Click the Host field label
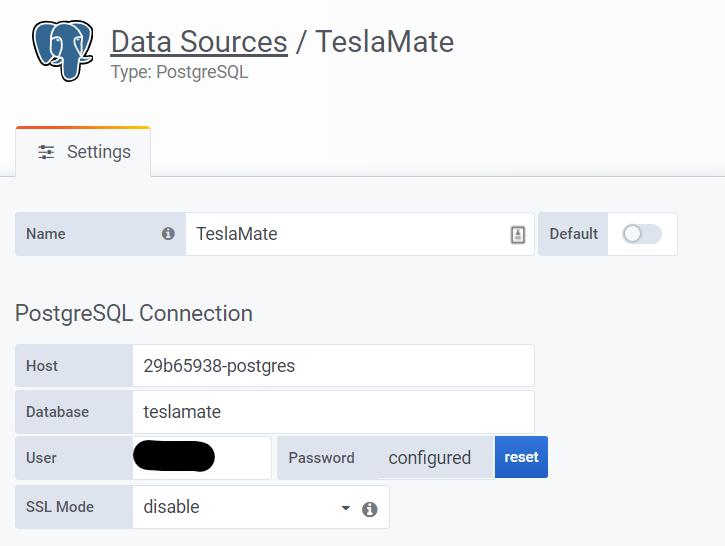The width and height of the screenshot is (725, 546). [x=42, y=366]
